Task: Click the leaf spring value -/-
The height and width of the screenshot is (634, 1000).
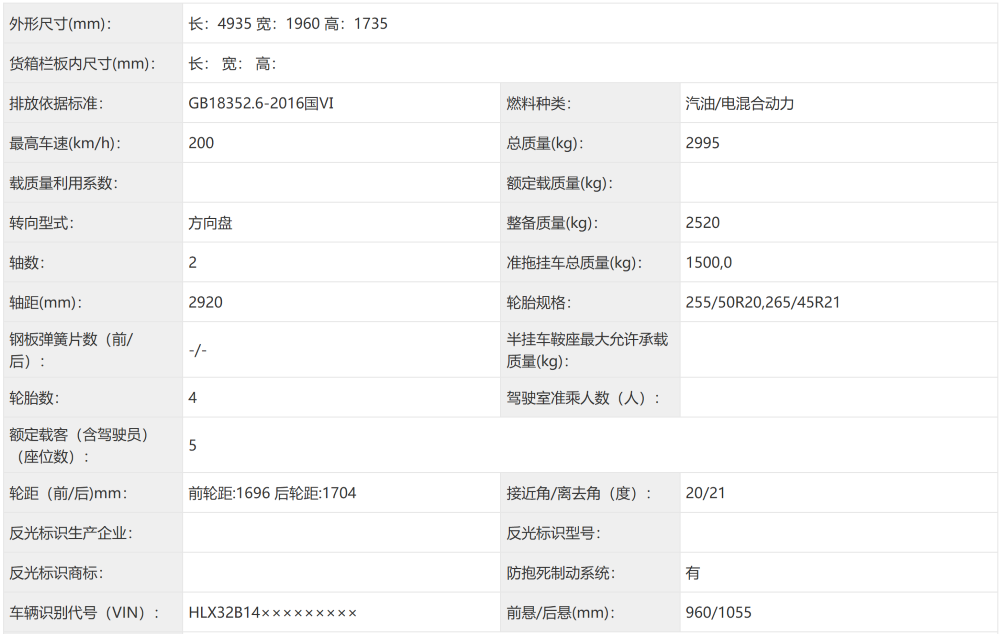Action: [198, 350]
